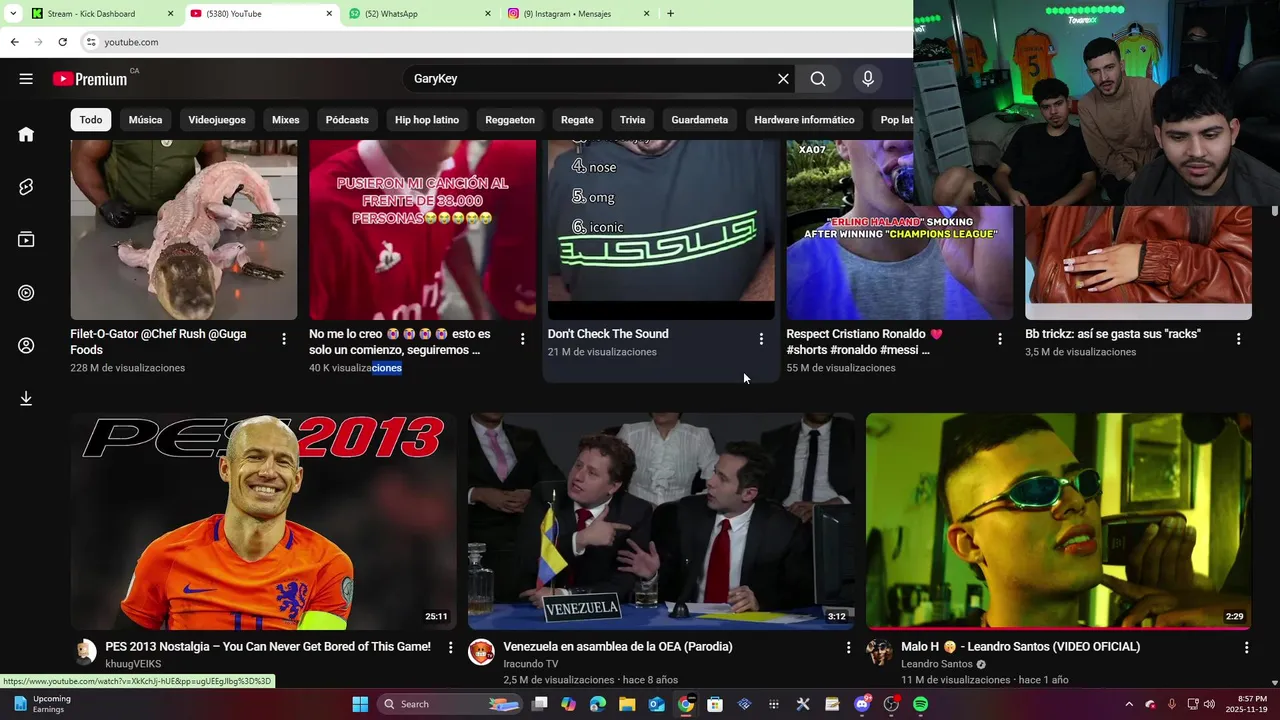Switch to Instagram Mensajes browser tab
This screenshot has height=720, width=1280.
(x=578, y=14)
